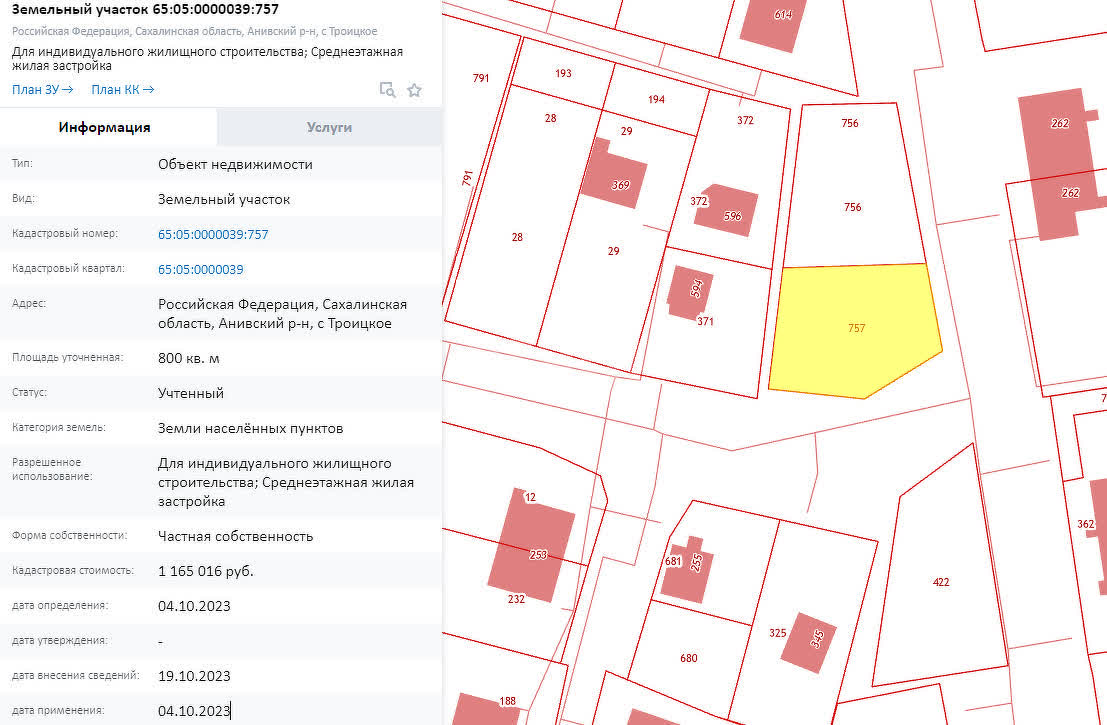Click the zoom-to-parcel magnifier icon

tap(385, 89)
